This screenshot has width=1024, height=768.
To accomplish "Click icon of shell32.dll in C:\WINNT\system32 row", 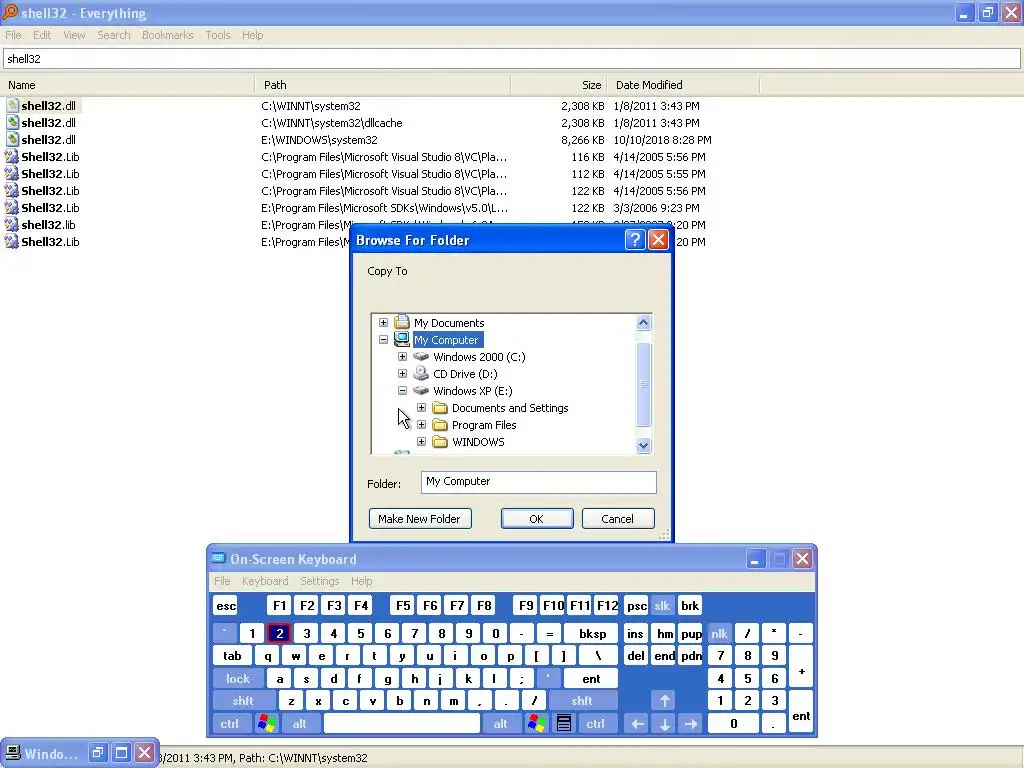I will point(12,105).
